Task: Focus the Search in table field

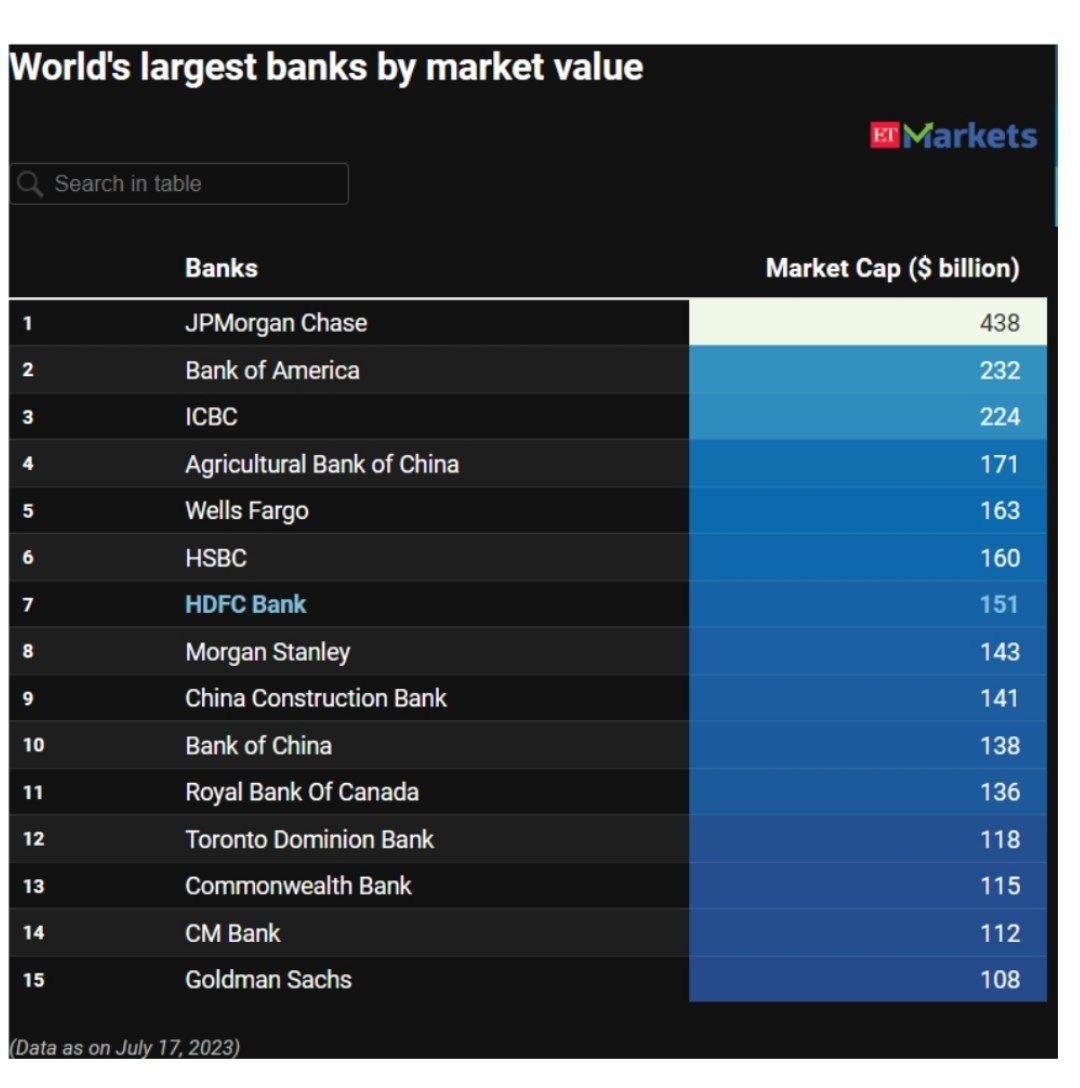Action: (x=179, y=184)
